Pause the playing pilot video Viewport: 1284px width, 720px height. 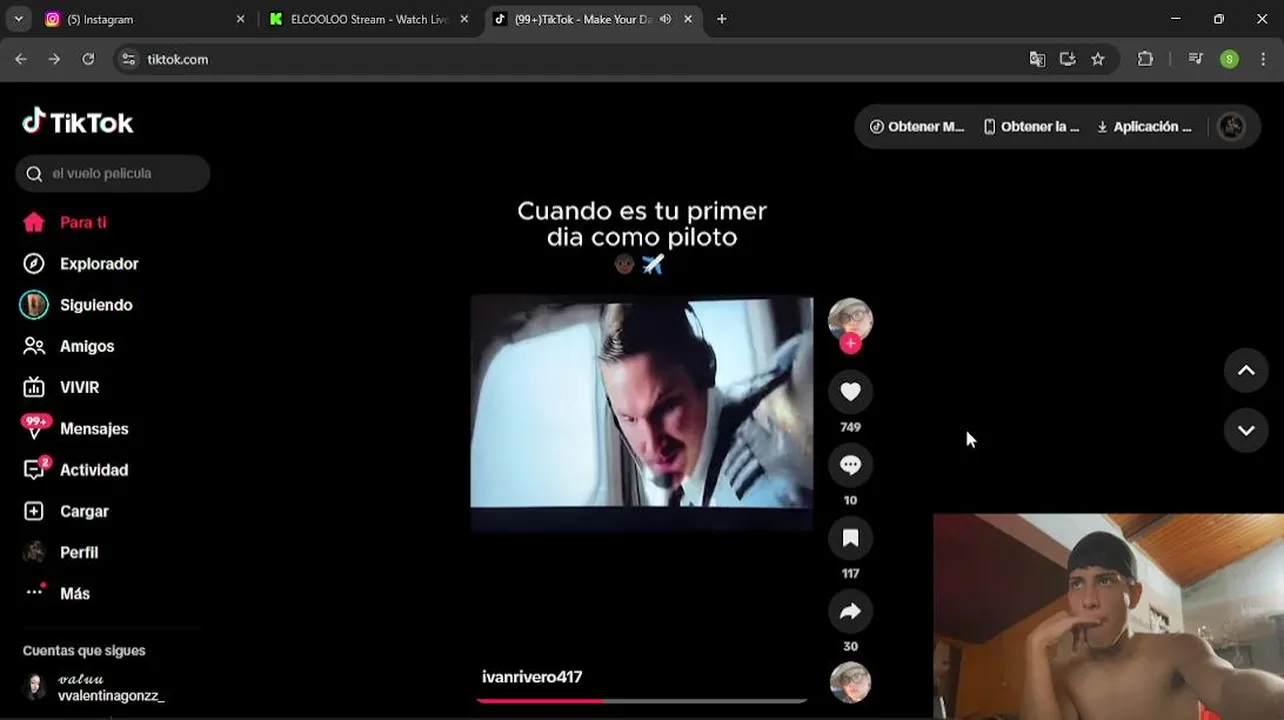641,412
